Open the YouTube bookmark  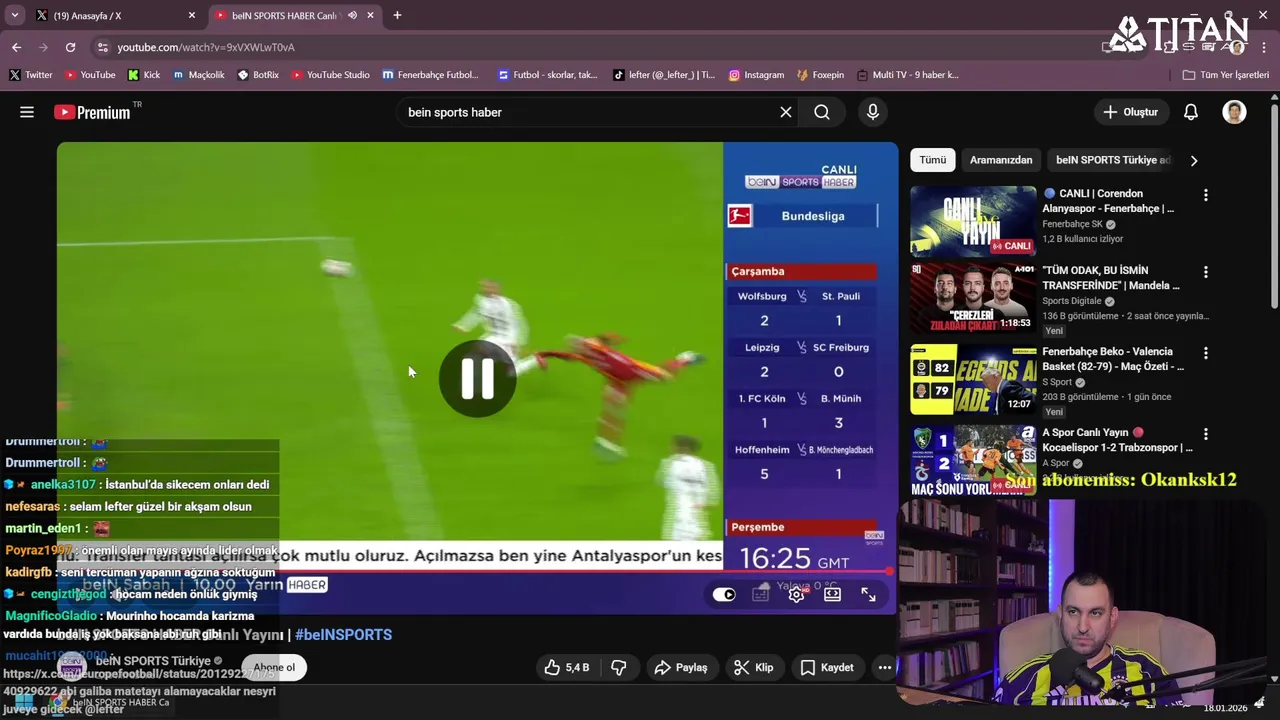[90, 75]
